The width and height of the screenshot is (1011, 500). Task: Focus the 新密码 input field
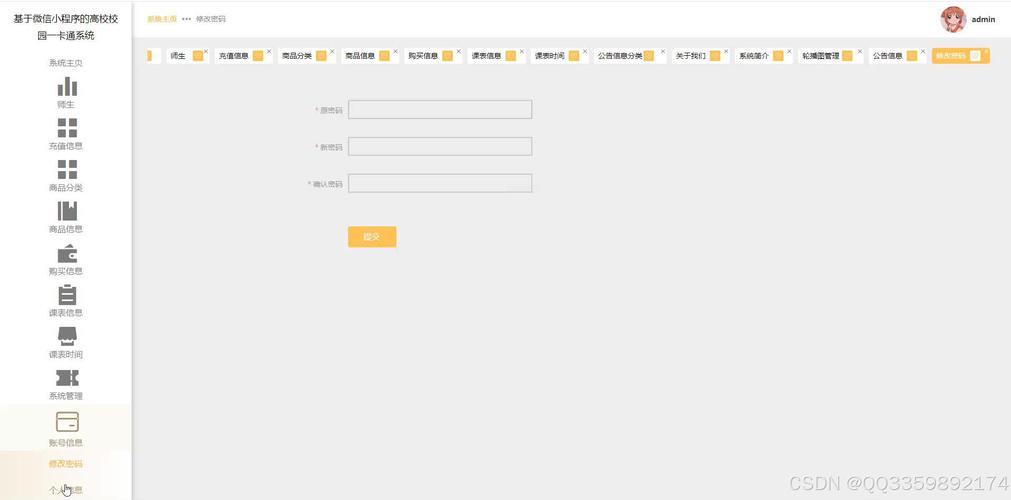[x=440, y=146]
